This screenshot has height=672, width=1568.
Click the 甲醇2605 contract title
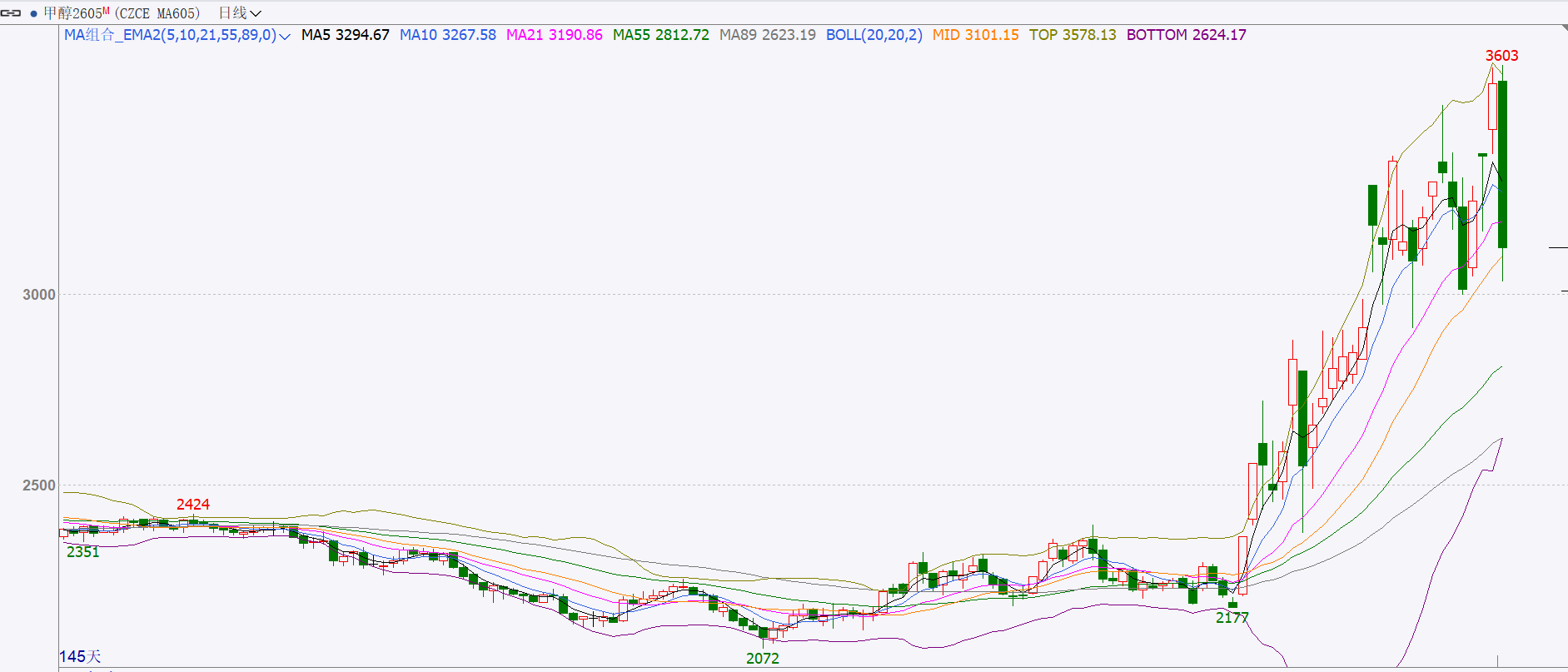tap(72, 13)
